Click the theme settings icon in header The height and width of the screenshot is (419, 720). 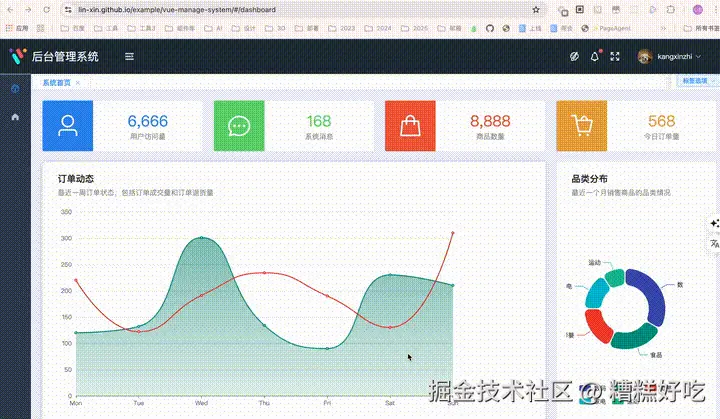pyautogui.click(x=574, y=57)
